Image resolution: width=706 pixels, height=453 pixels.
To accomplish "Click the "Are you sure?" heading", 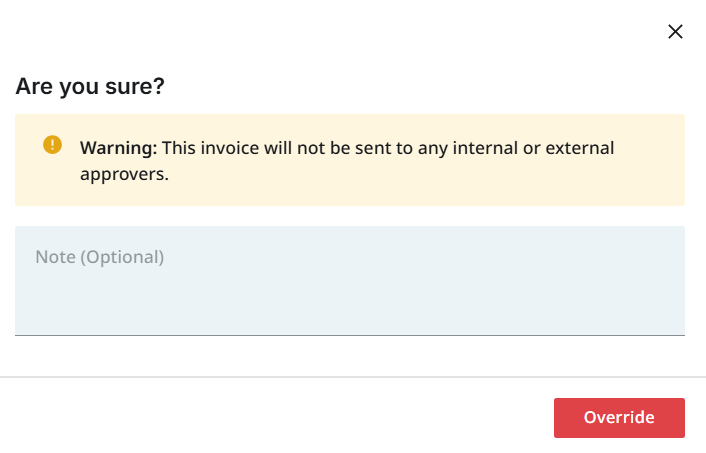I will 90,87.
